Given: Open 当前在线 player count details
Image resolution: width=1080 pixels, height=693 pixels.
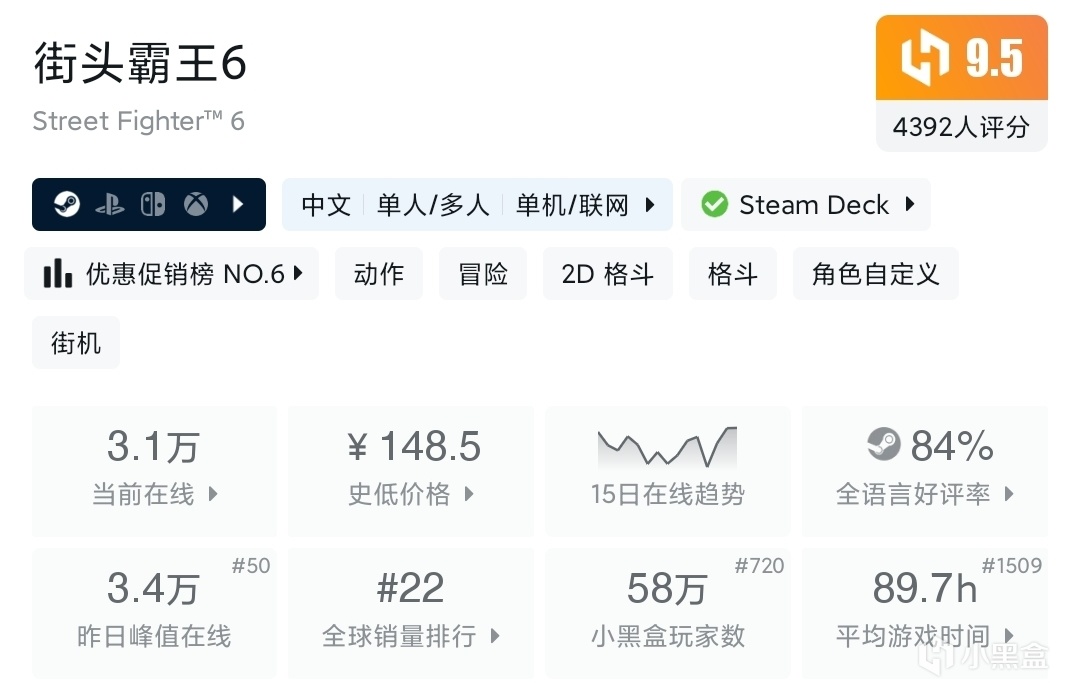Looking at the screenshot, I should 154,470.
